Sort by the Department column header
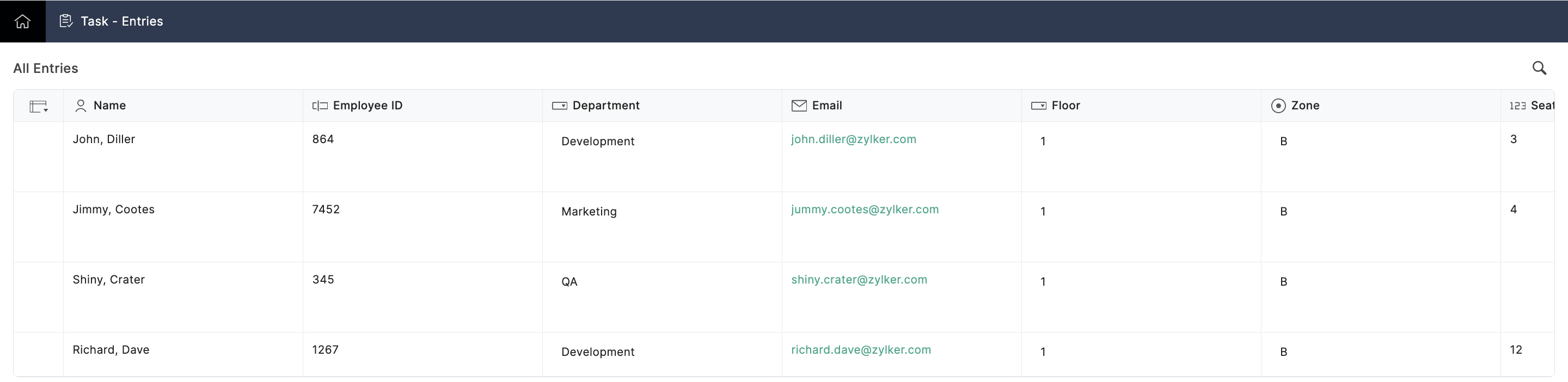This screenshot has width=1568, height=382. click(605, 105)
